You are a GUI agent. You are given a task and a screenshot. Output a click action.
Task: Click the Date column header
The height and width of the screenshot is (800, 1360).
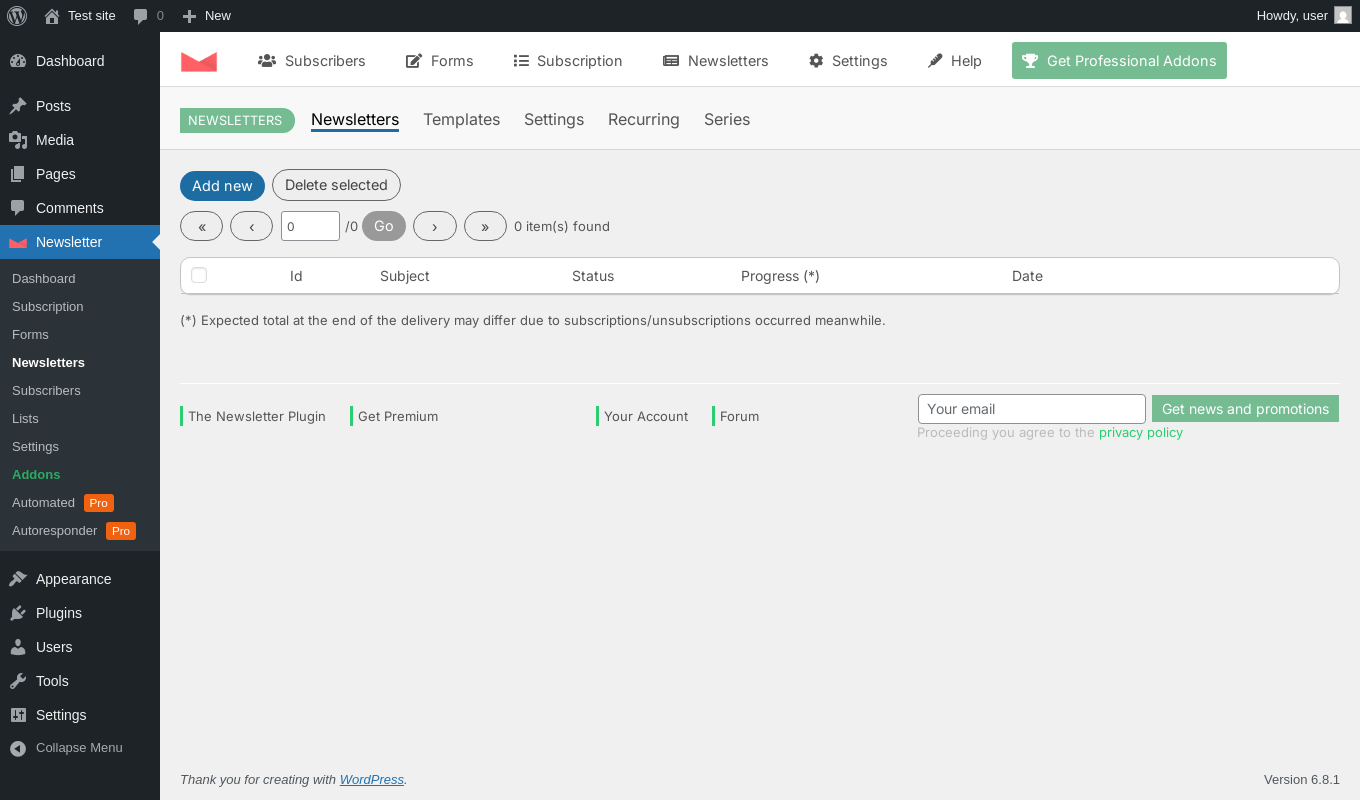click(x=1027, y=276)
